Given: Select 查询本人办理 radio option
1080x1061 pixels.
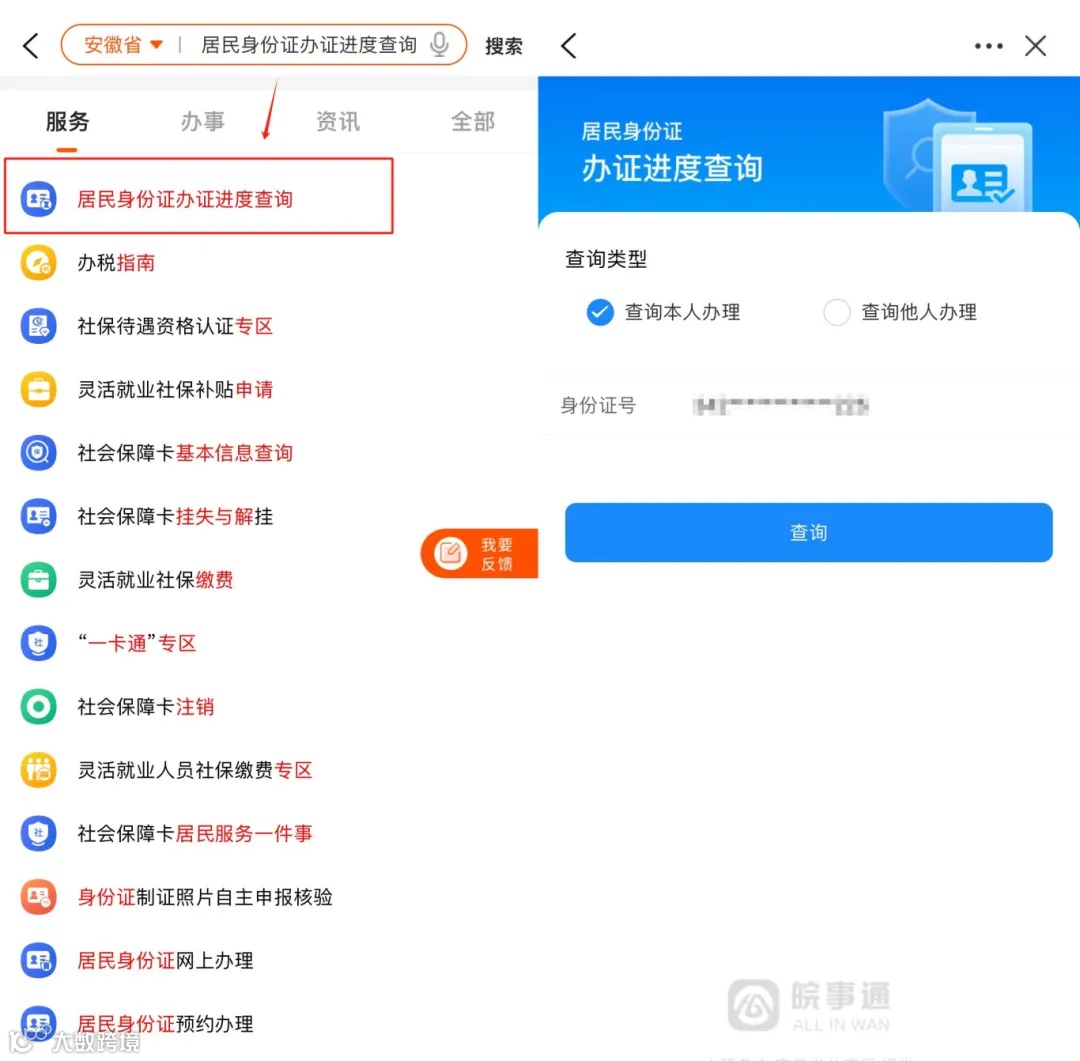Looking at the screenshot, I should click(663, 312).
